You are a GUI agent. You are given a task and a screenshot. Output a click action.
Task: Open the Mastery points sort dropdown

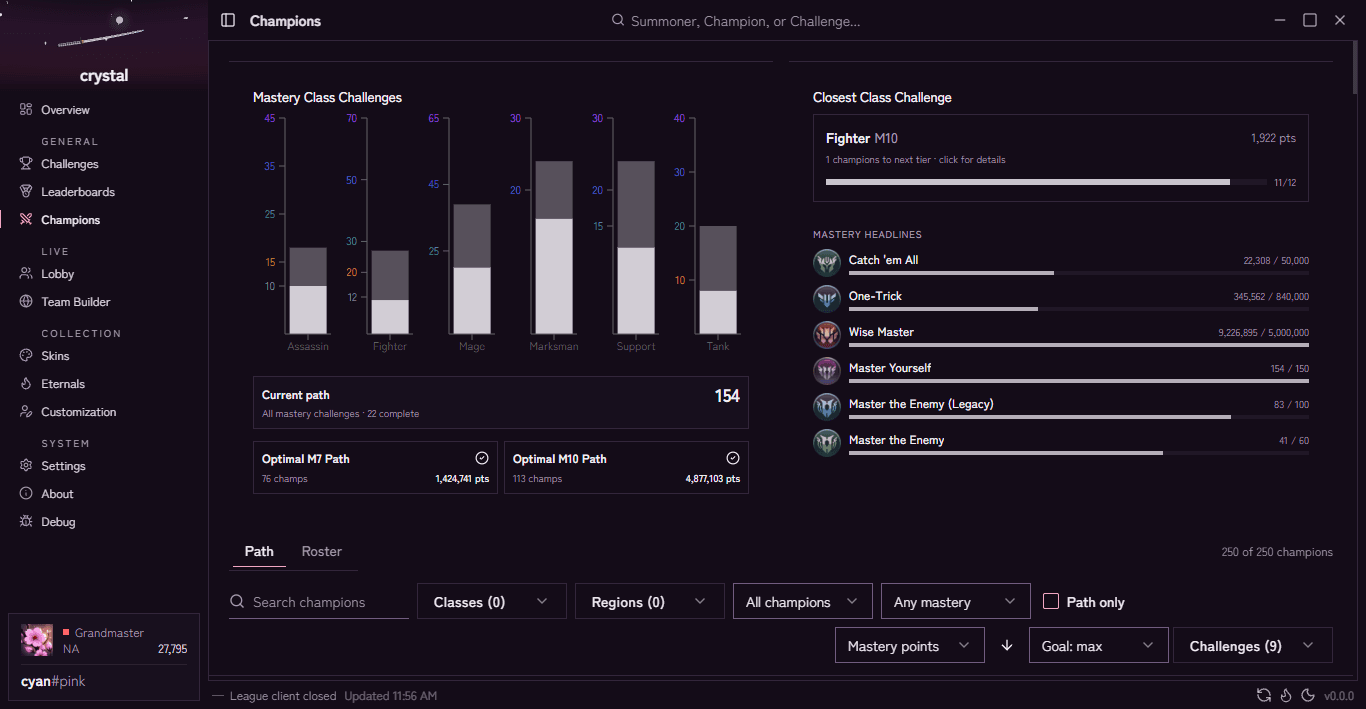910,646
